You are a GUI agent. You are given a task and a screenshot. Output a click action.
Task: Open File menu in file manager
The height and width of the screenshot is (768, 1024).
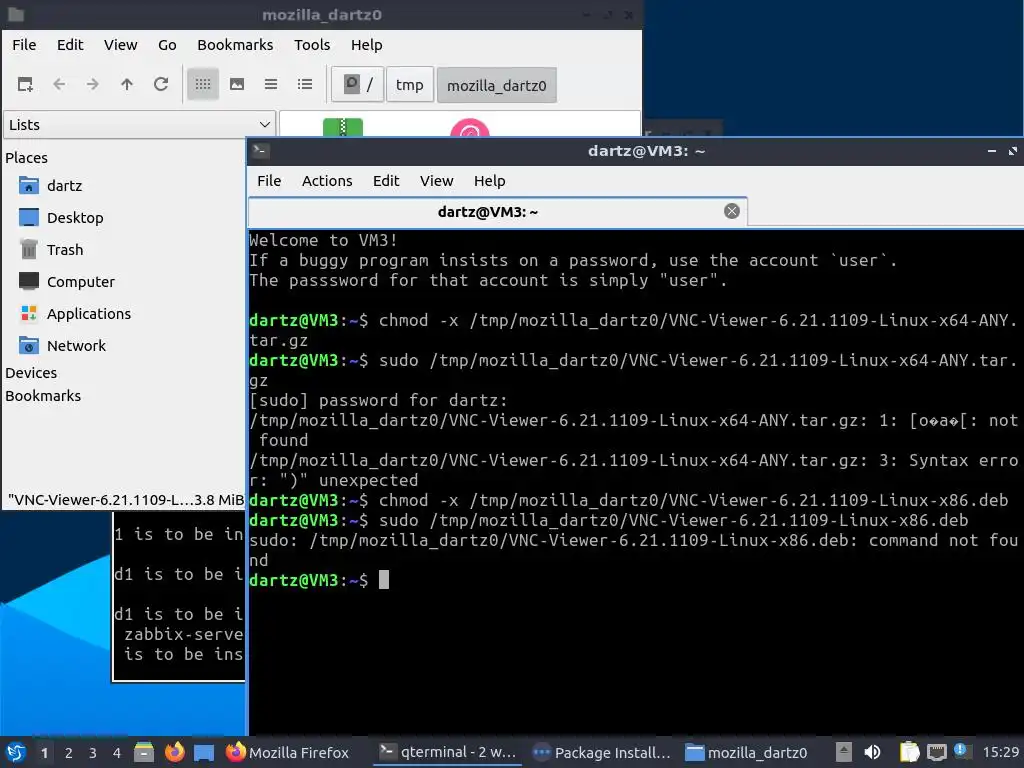(24, 45)
